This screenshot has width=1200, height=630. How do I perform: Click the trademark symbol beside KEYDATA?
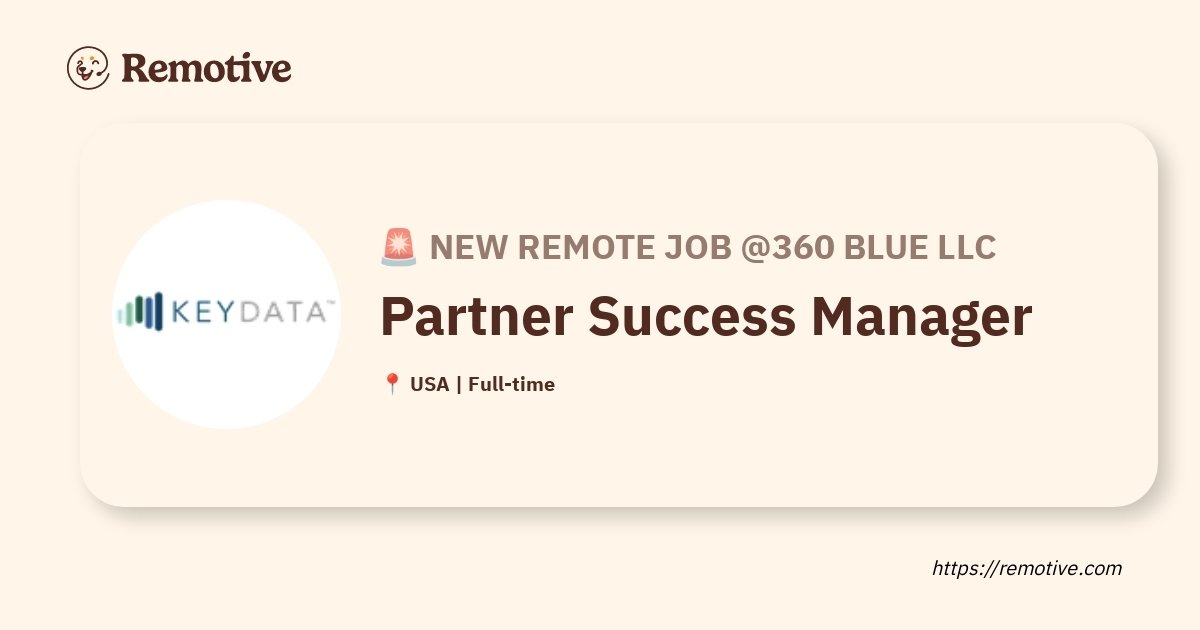point(331,303)
